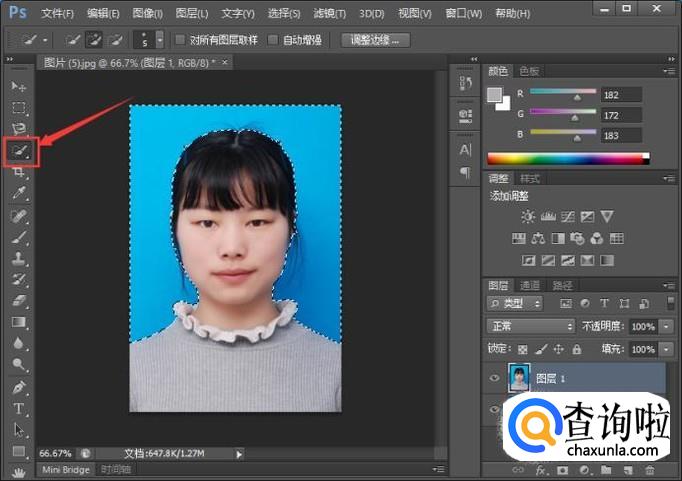Select the Eyedropper tool

point(19,194)
